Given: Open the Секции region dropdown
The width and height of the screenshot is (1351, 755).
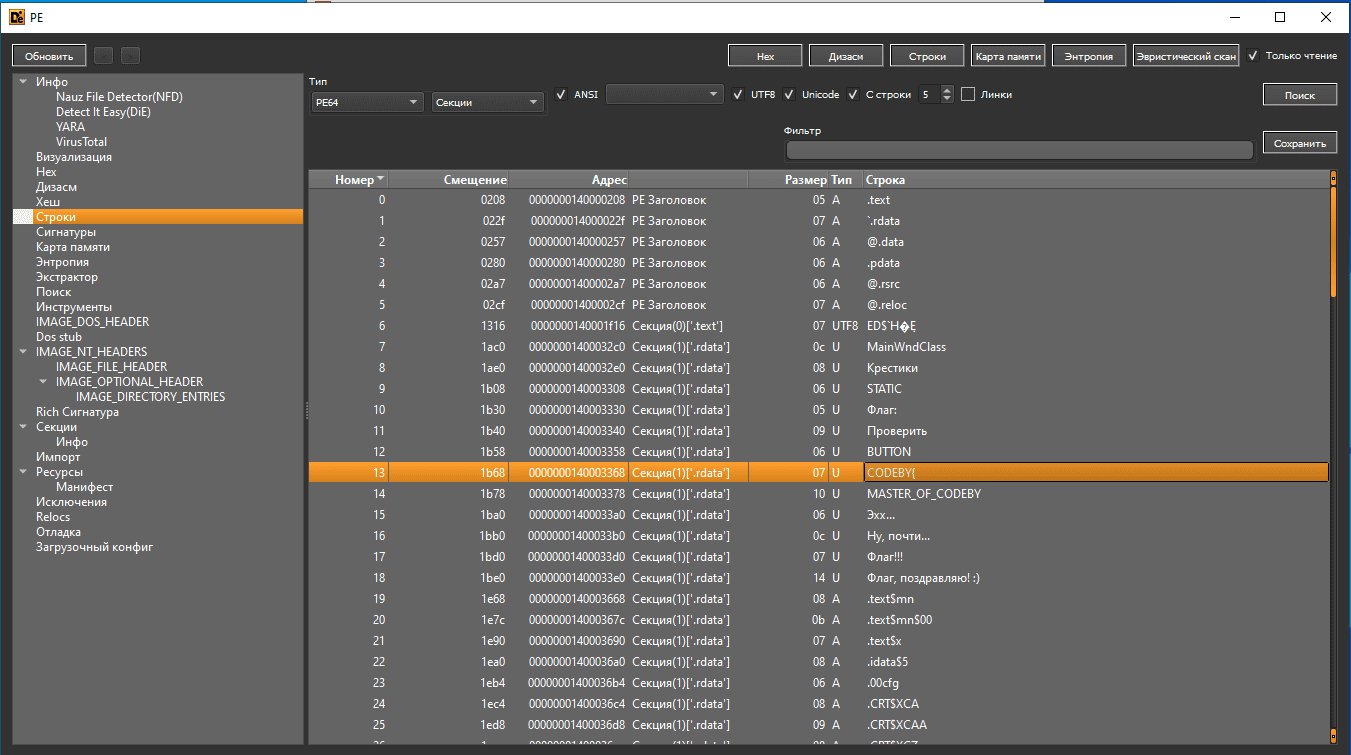Looking at the screenshot, I should (x=487, y=102).
